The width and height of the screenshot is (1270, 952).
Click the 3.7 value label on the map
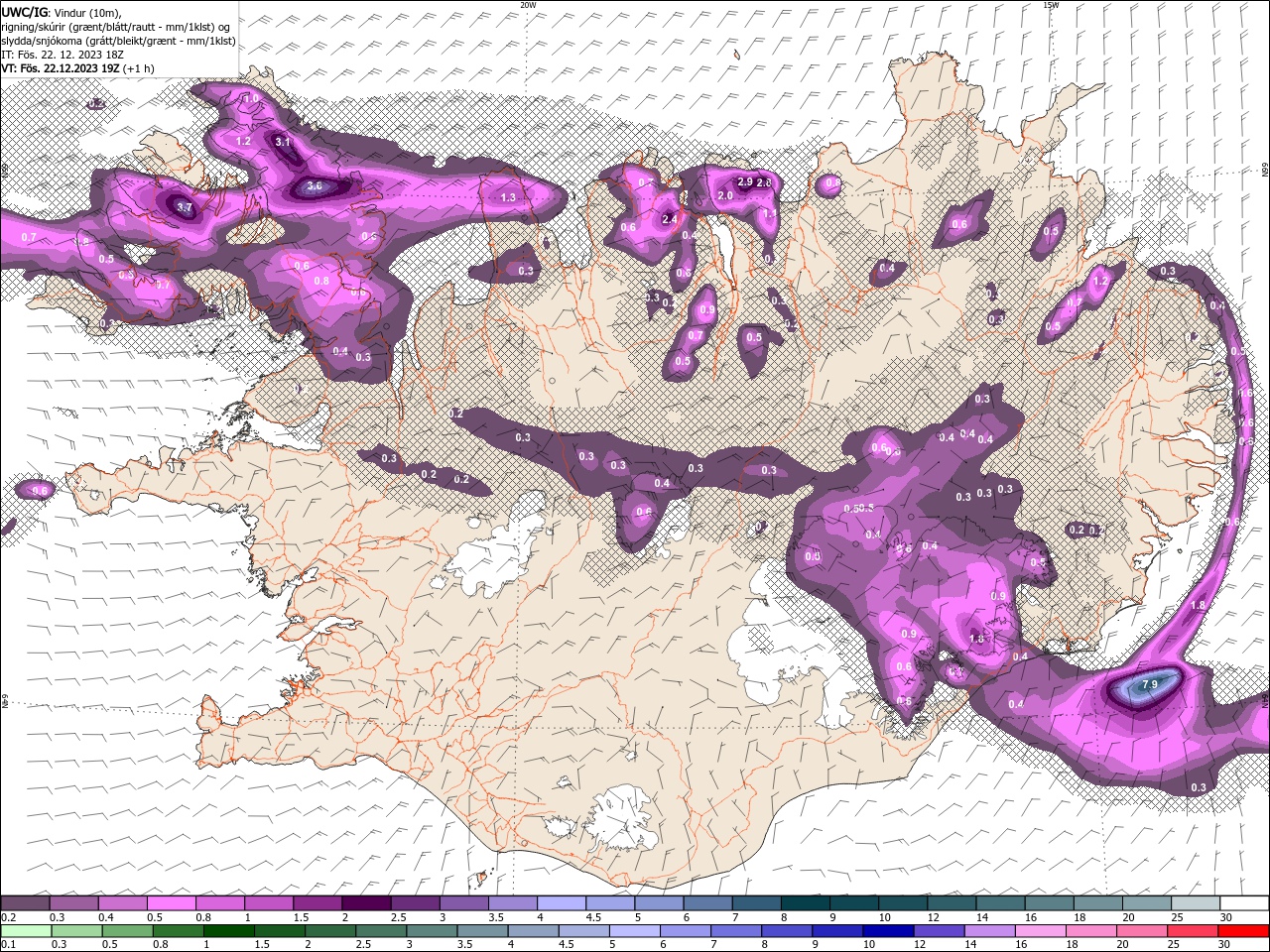pos(184,207)
